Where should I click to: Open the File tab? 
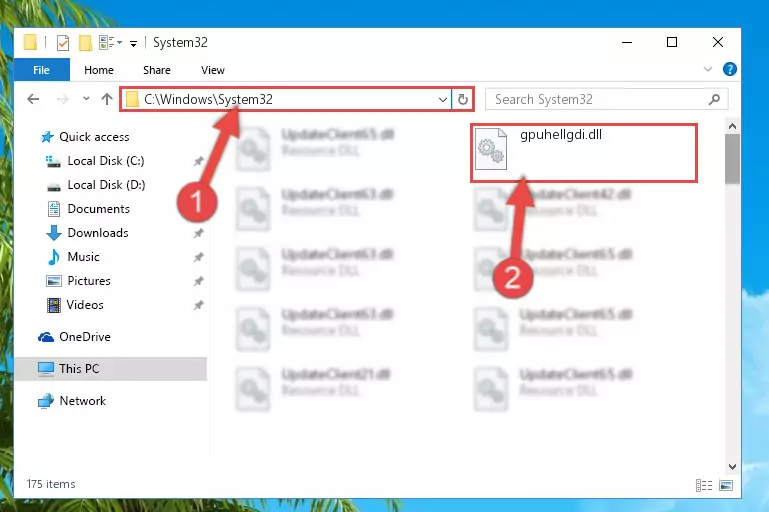coord(42,70)
